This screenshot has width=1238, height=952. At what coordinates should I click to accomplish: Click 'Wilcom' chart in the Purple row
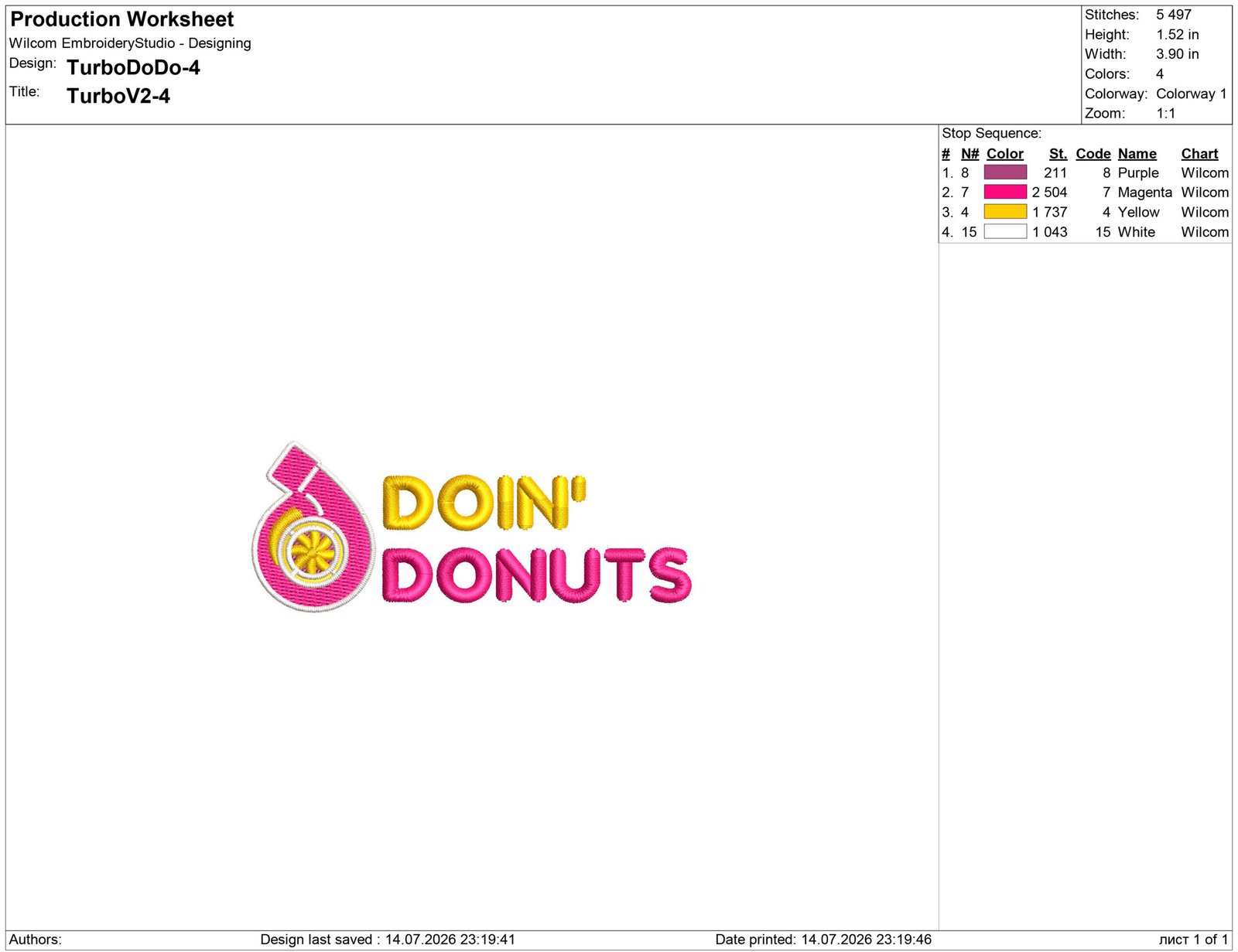[x=1205, y=173]
